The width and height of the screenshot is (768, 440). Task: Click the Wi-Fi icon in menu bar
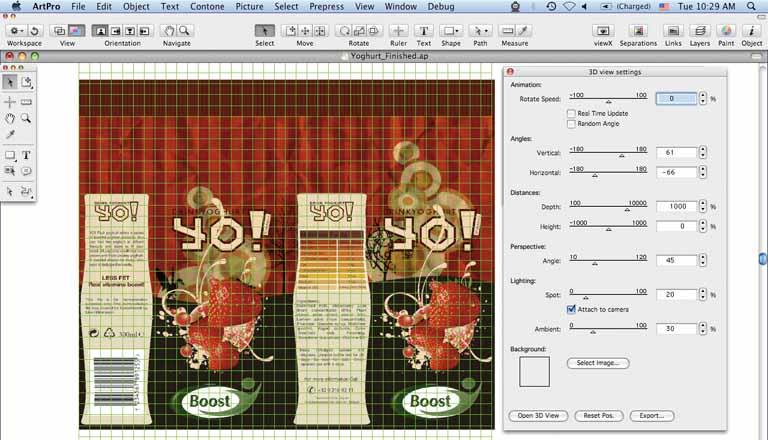point(569,6)
